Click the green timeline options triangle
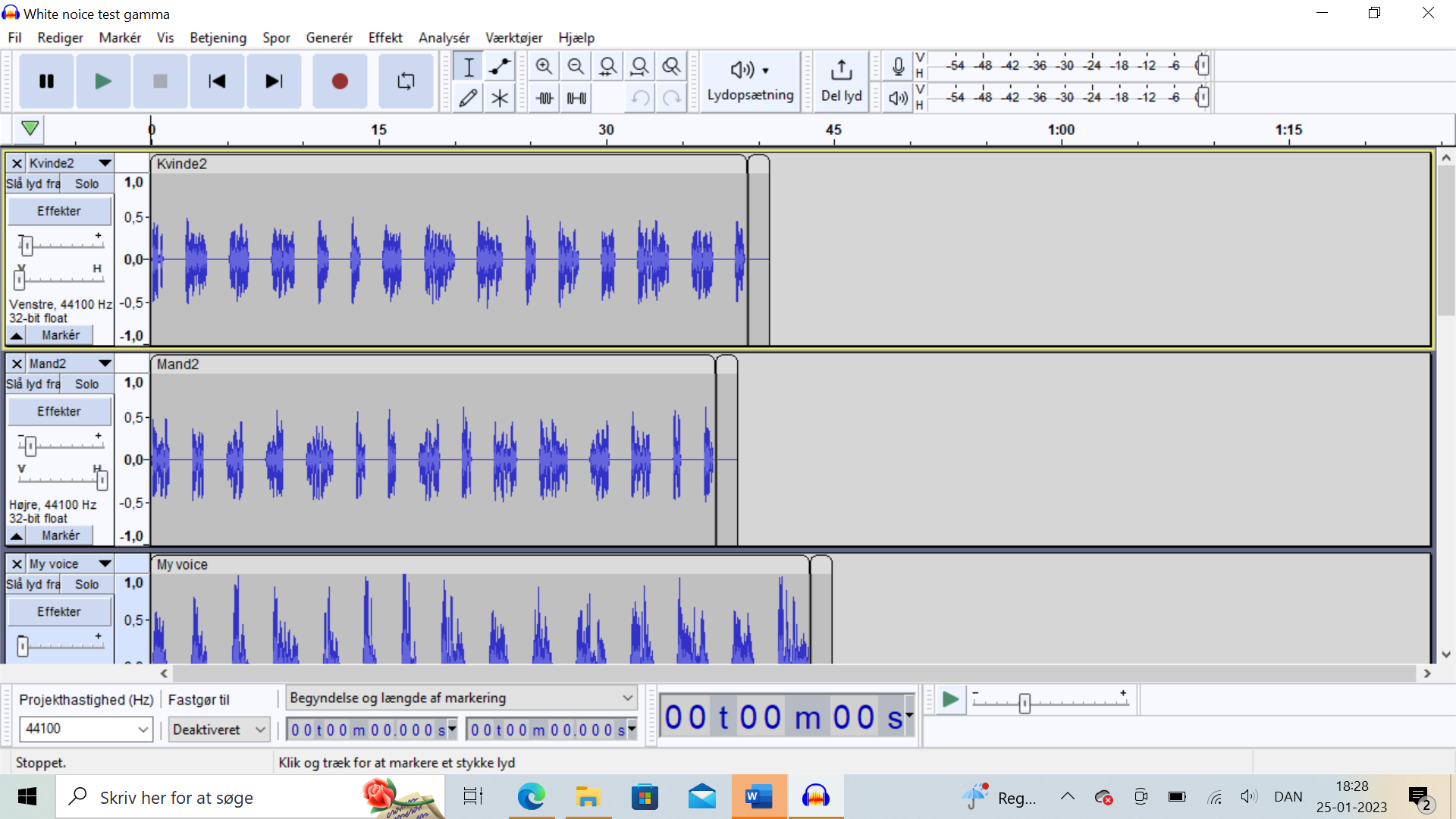Viewport: 1456px width, 819px height. (30, 128)
